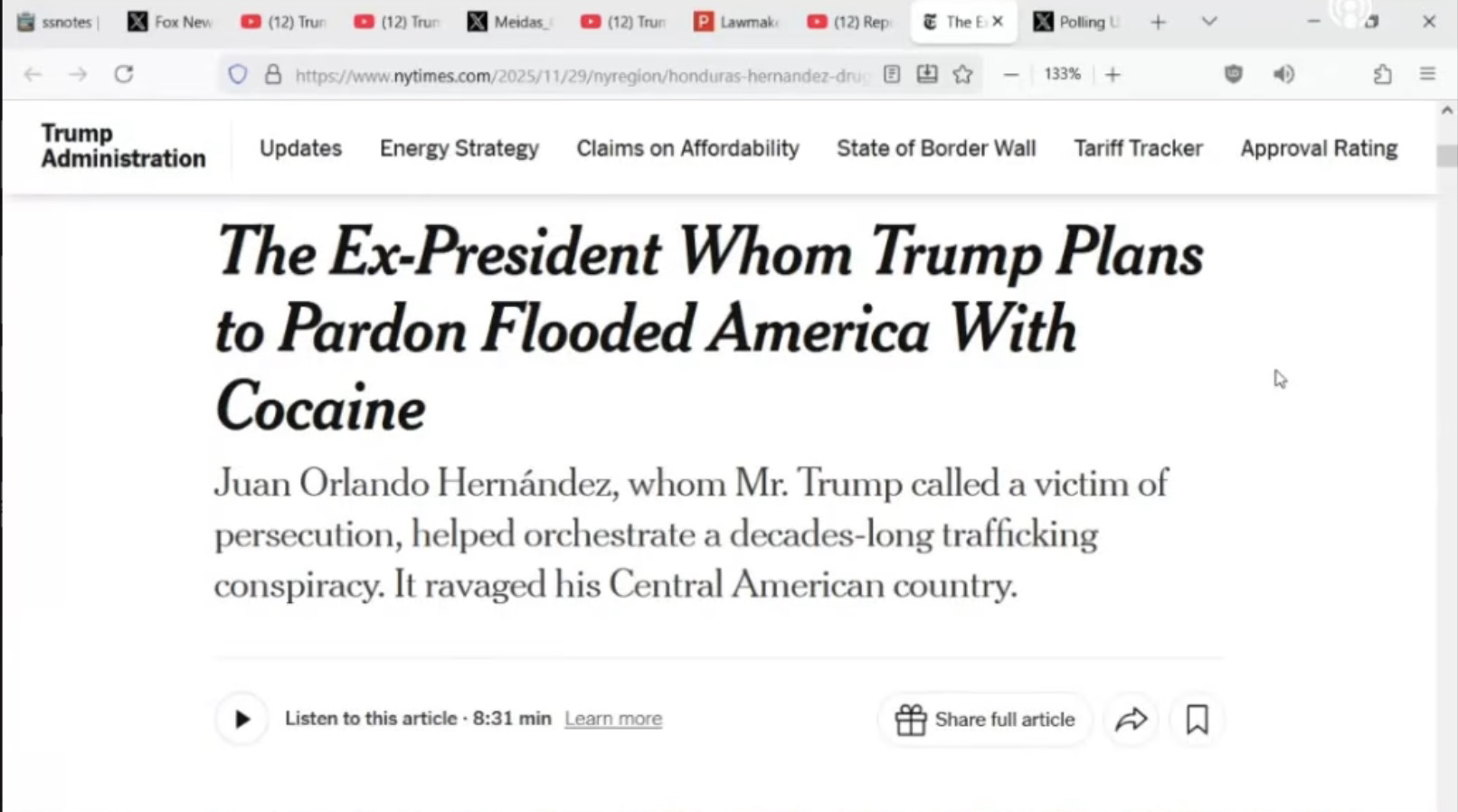Click the tracking protection shield icon
Screen dimensions: 1458x812
[x=238, y=74]
